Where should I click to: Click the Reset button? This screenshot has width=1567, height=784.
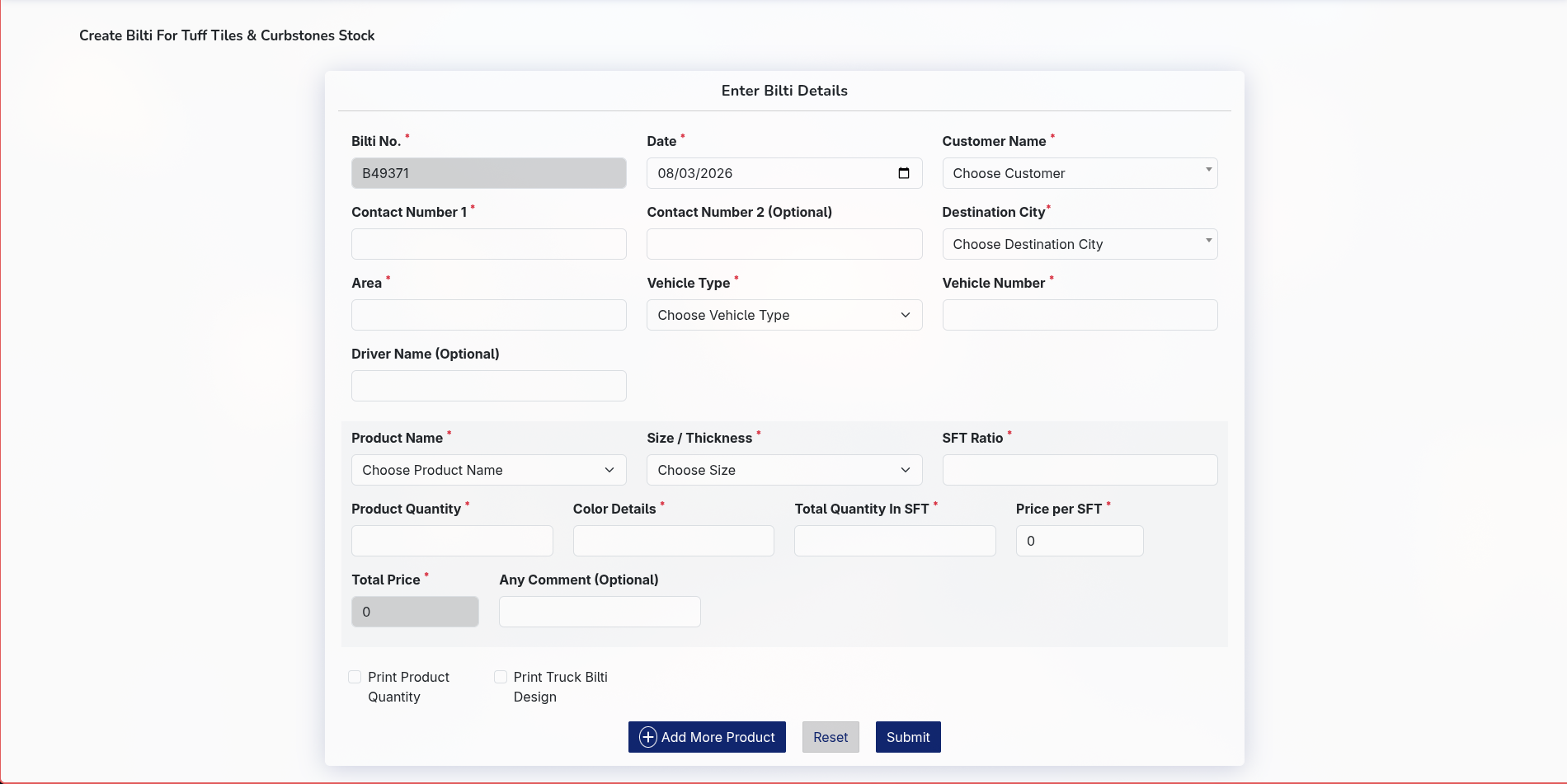pos(831,737)
